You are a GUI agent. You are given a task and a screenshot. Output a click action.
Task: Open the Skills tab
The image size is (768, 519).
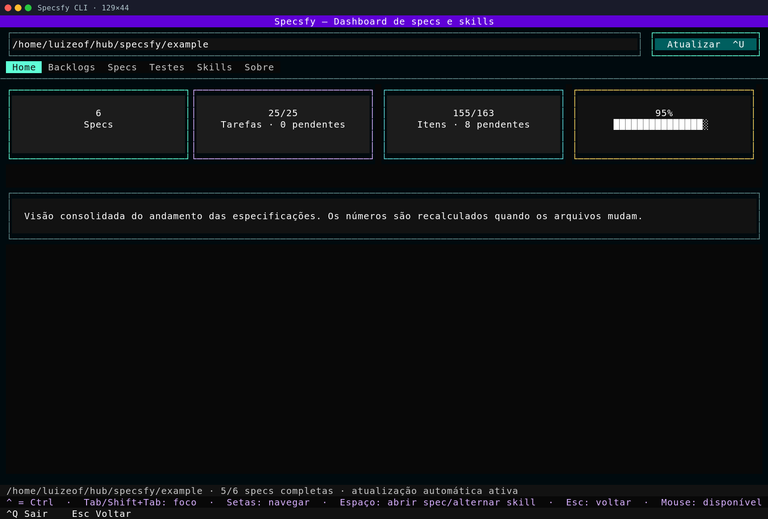[x=214, y=67]
